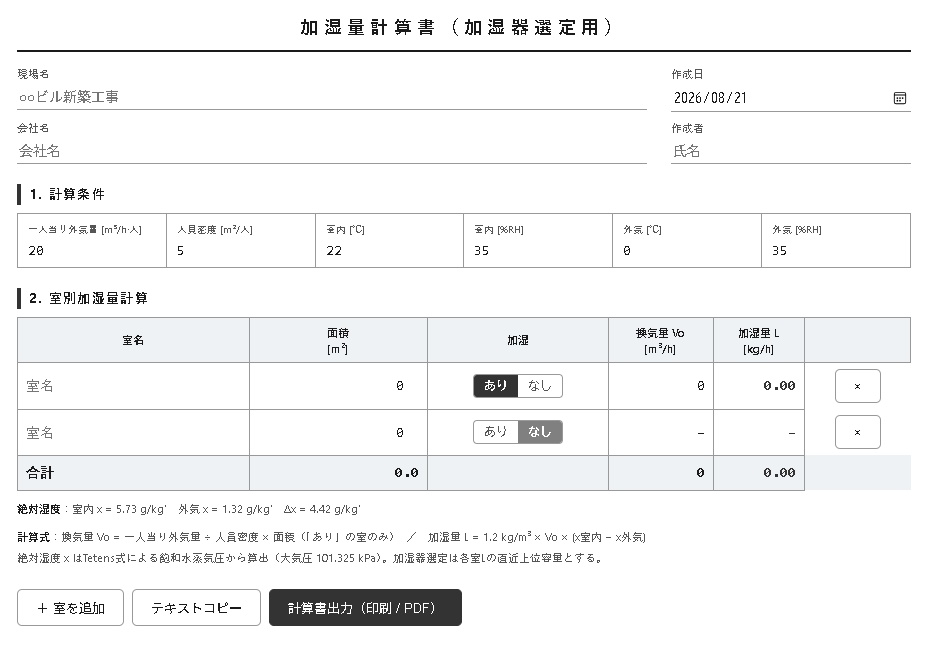Edit 室内 %RH value 35
This screenshot has width=930, height=647.
pos(538,251)
